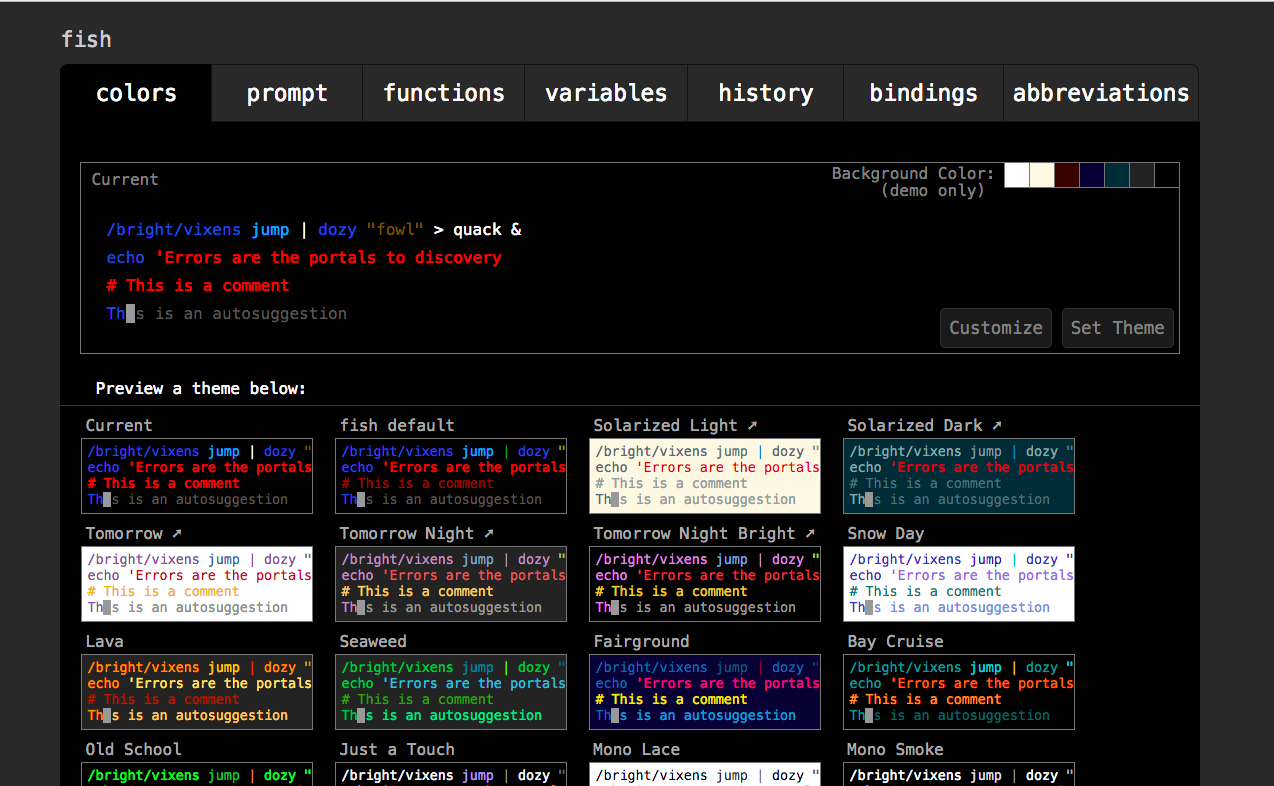Click the red comment line in current preview

(x=198, y=286)
